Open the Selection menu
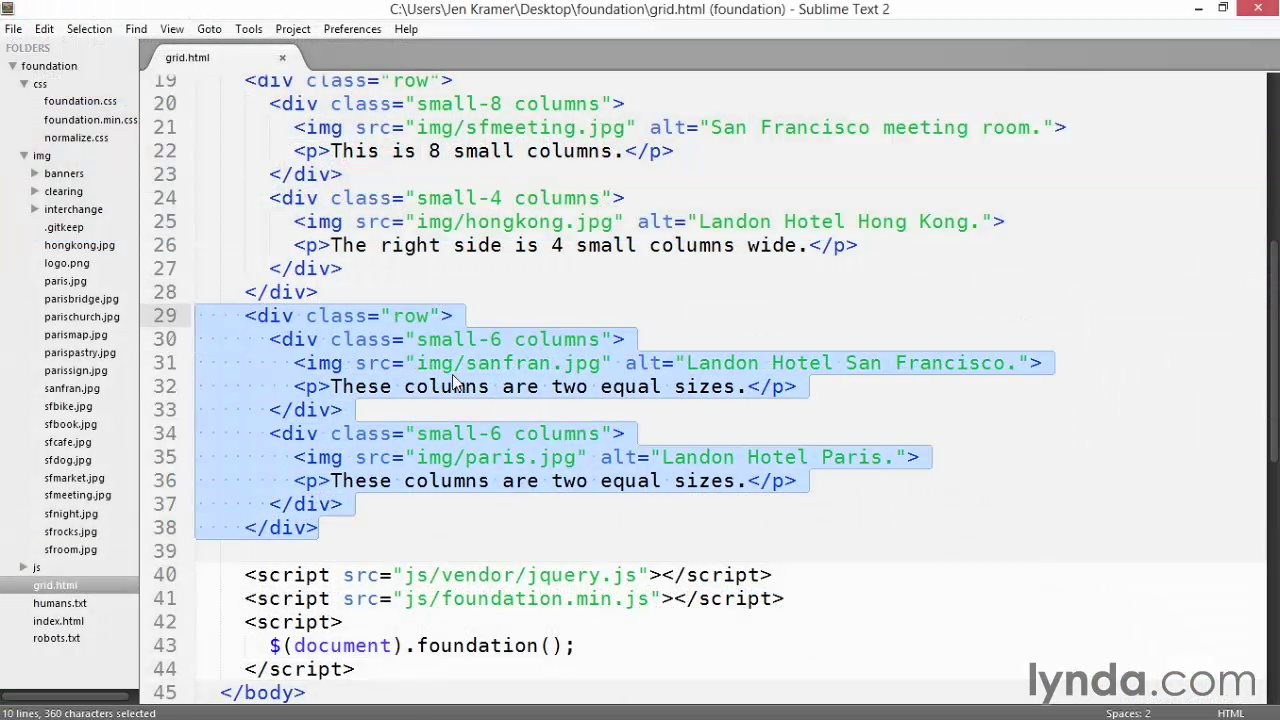The width and height of the screenshot is (1280, 720). tap(89, 29)
